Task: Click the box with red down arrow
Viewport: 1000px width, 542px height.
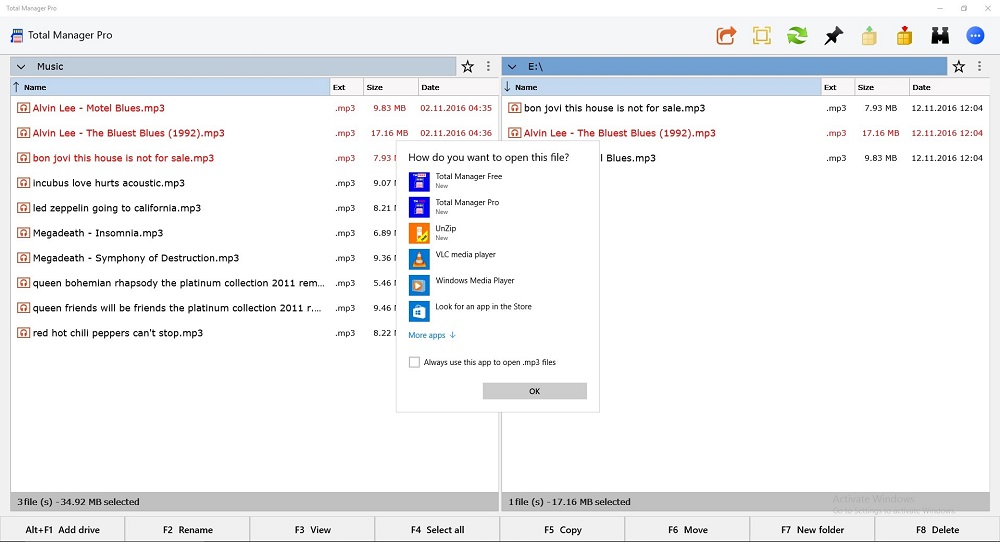Action: pyautogui.click(x=904, y=36)
